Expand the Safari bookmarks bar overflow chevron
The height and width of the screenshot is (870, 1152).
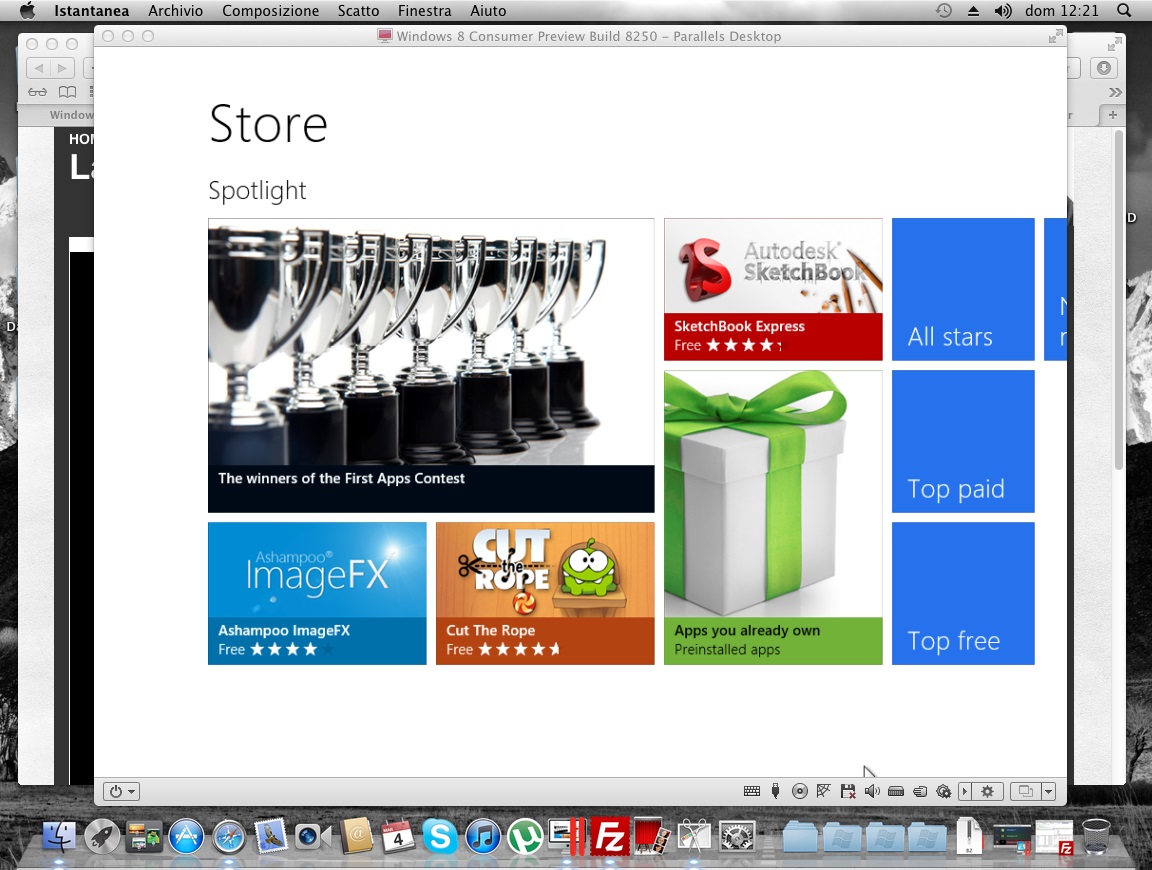(1115, 92)
